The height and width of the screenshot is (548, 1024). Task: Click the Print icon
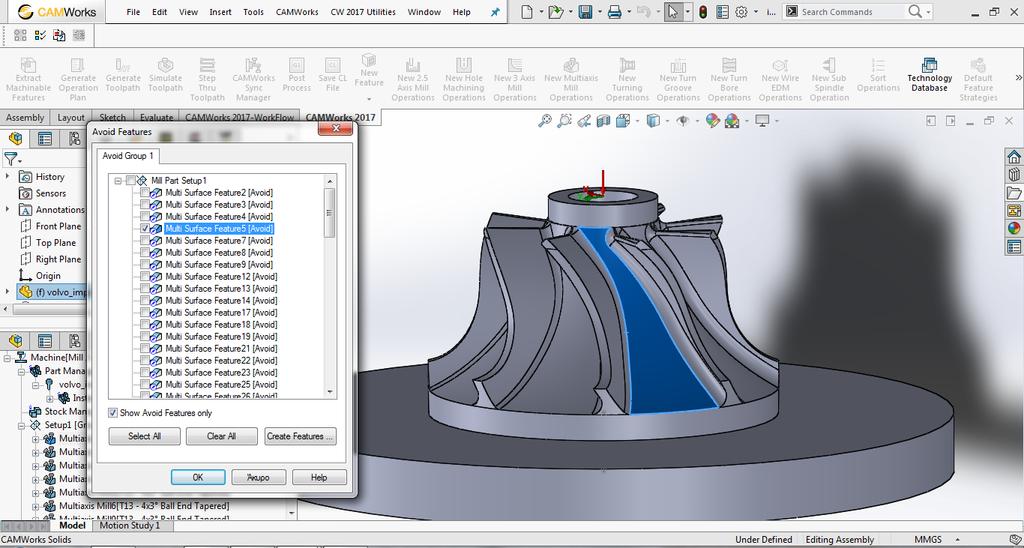click(615, 12)
